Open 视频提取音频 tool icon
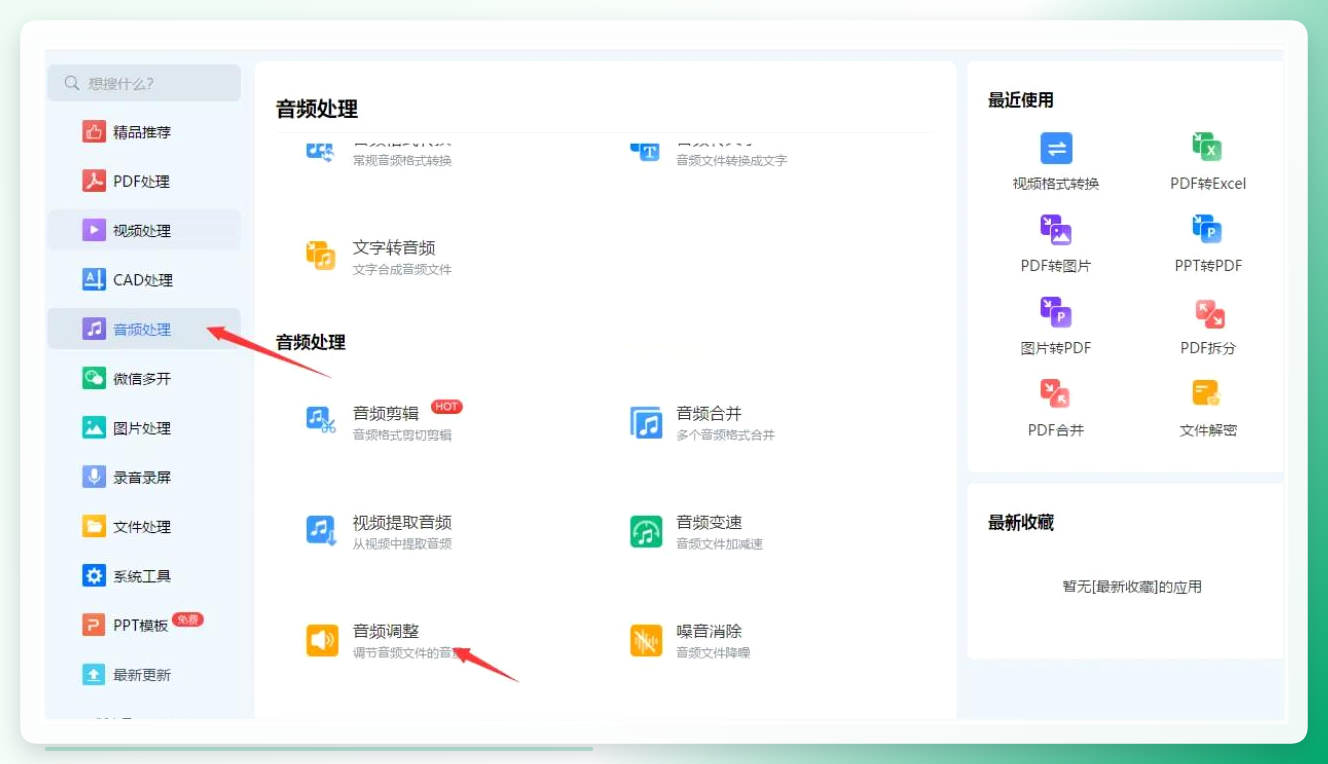The image size is (1328, 764). tap(322, 530)
